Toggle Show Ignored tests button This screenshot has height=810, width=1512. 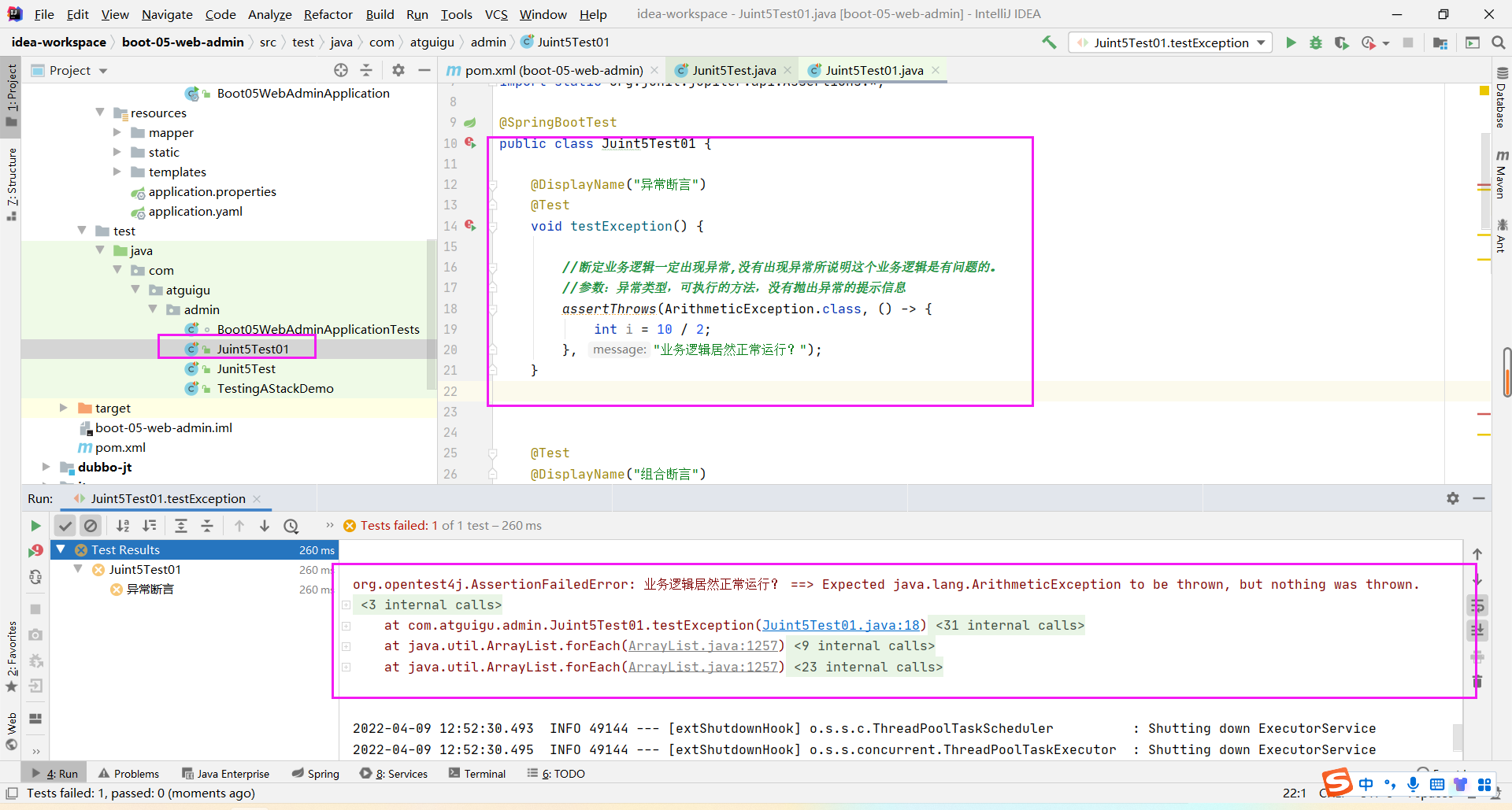[x=91, y=526]
